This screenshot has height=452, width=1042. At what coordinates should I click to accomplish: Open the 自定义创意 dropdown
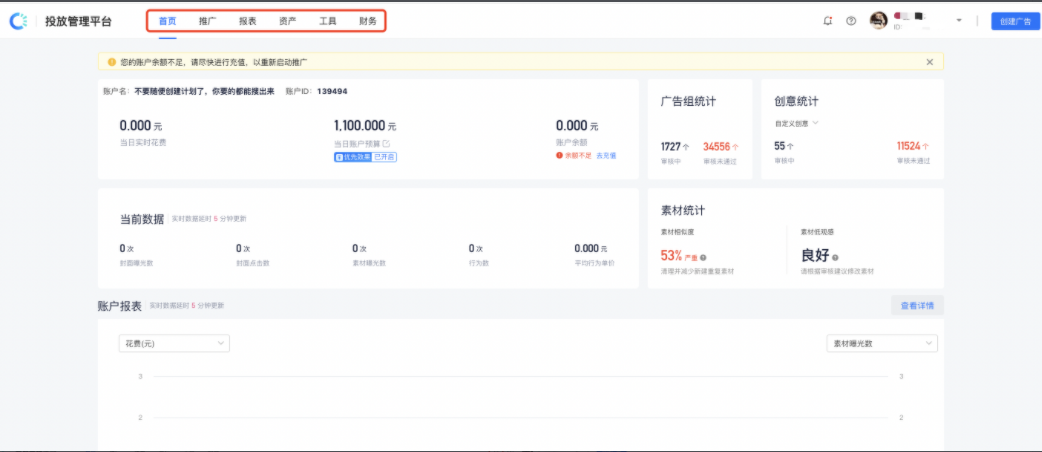click(796, 123)
